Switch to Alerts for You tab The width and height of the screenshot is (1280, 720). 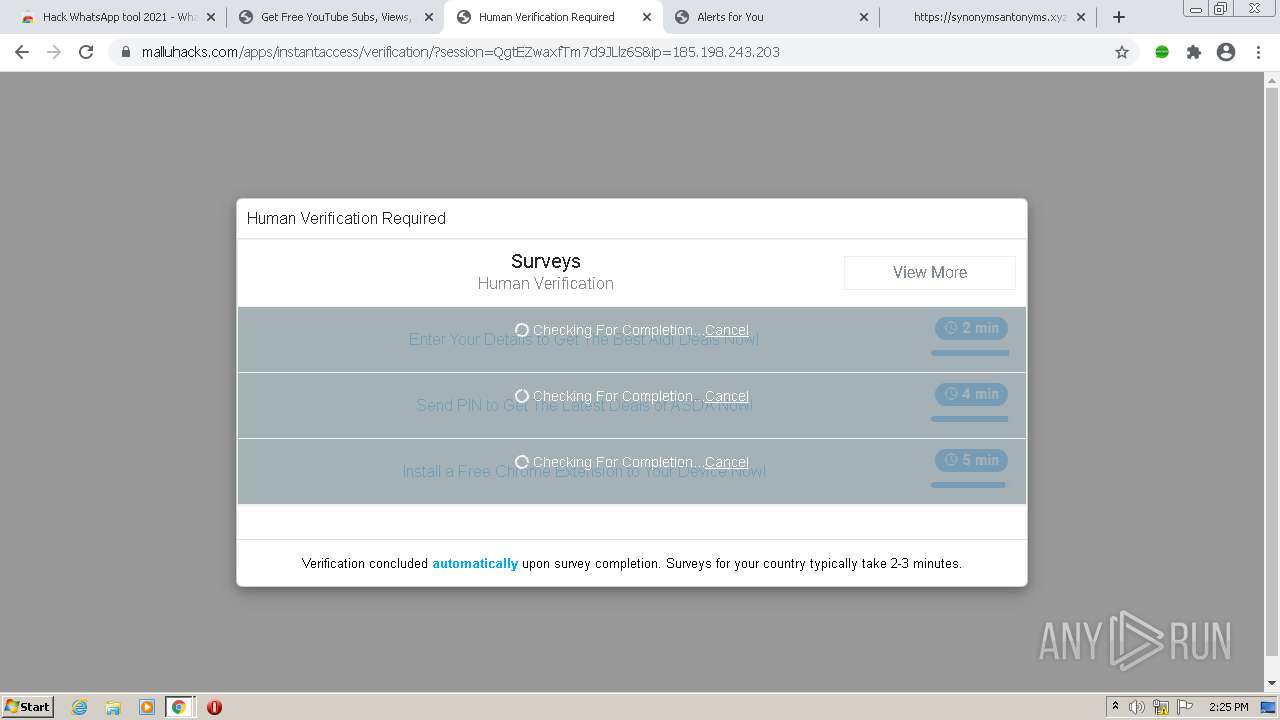tap(770, 17)
